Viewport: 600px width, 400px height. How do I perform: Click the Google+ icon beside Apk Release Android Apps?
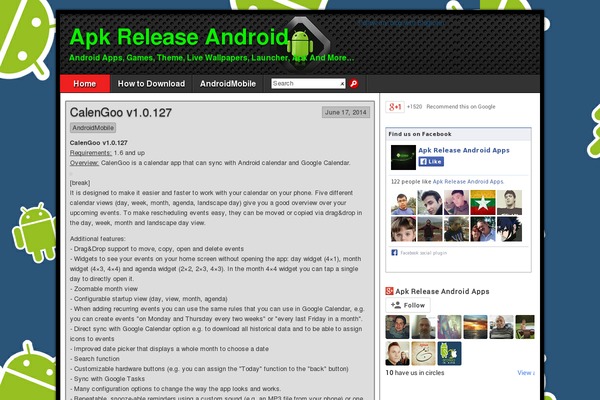click(x=389, y=291)
